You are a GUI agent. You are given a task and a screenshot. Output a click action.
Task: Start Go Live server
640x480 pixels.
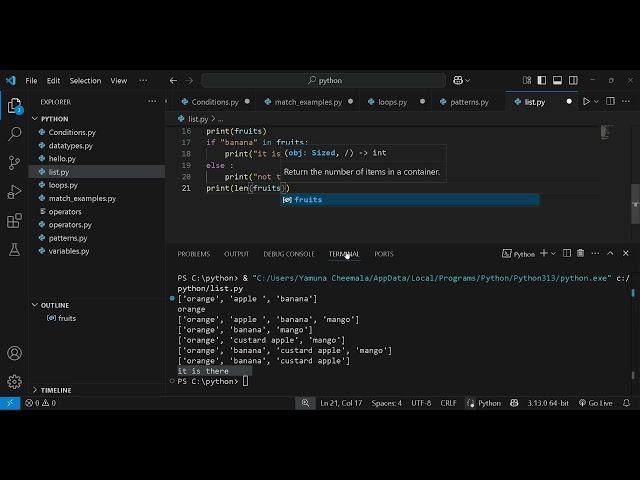tap(596, 403)
